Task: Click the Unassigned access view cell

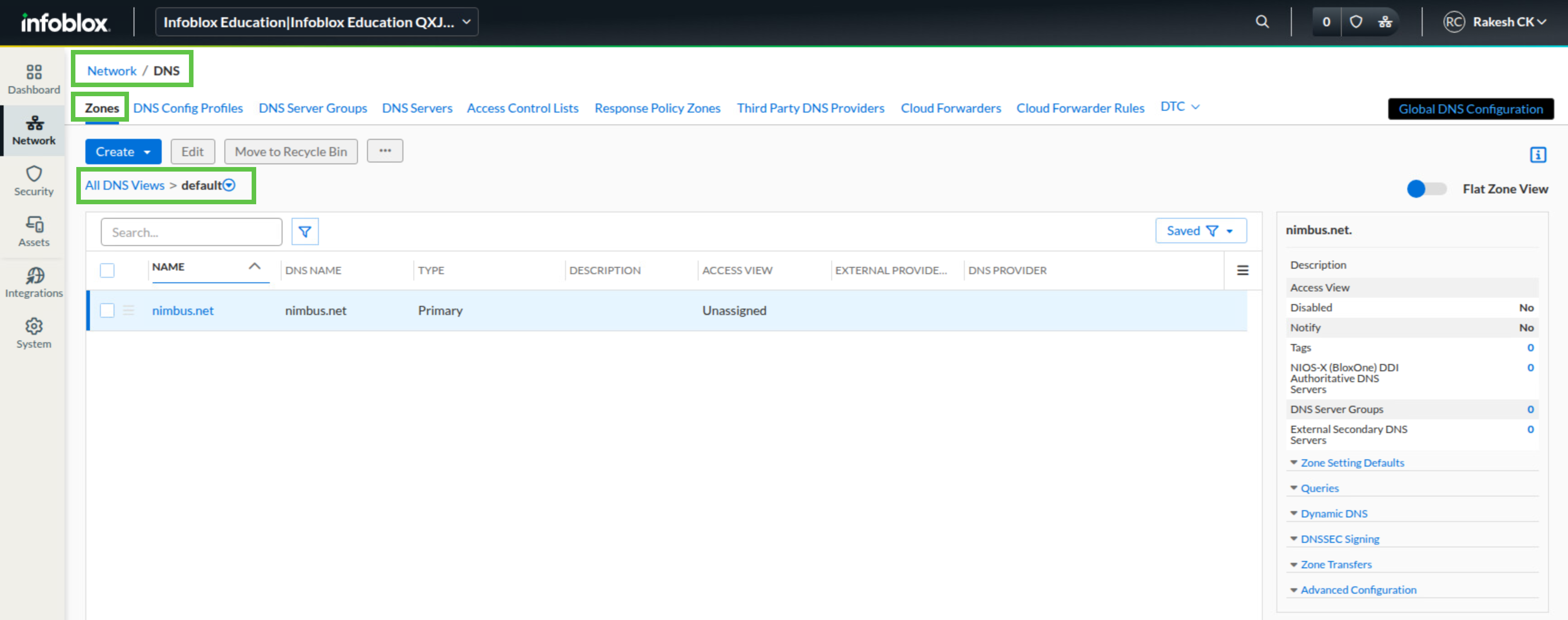Action: coord(734,310)
